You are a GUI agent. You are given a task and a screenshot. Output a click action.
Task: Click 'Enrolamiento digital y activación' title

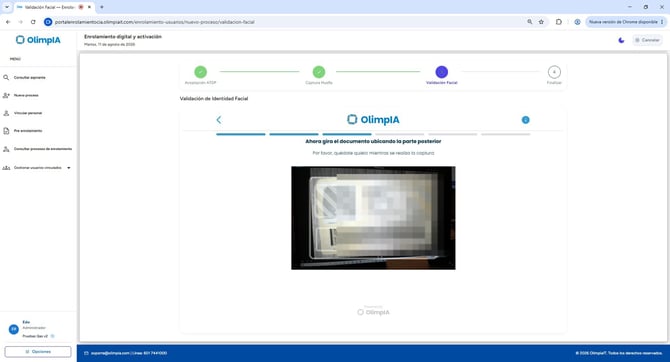point(123,37)
